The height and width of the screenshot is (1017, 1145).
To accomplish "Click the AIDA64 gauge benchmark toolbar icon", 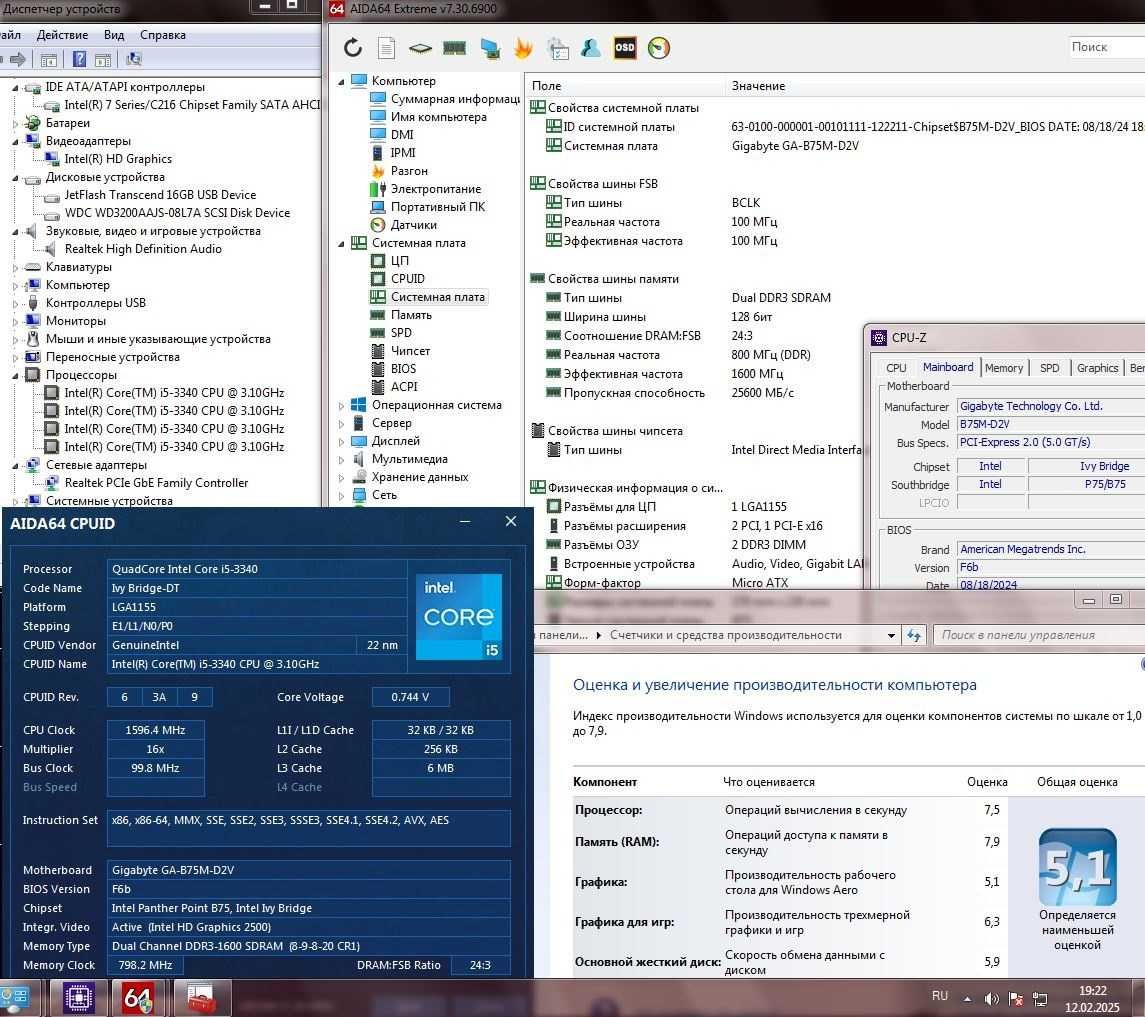I will (x=659, y=48).
